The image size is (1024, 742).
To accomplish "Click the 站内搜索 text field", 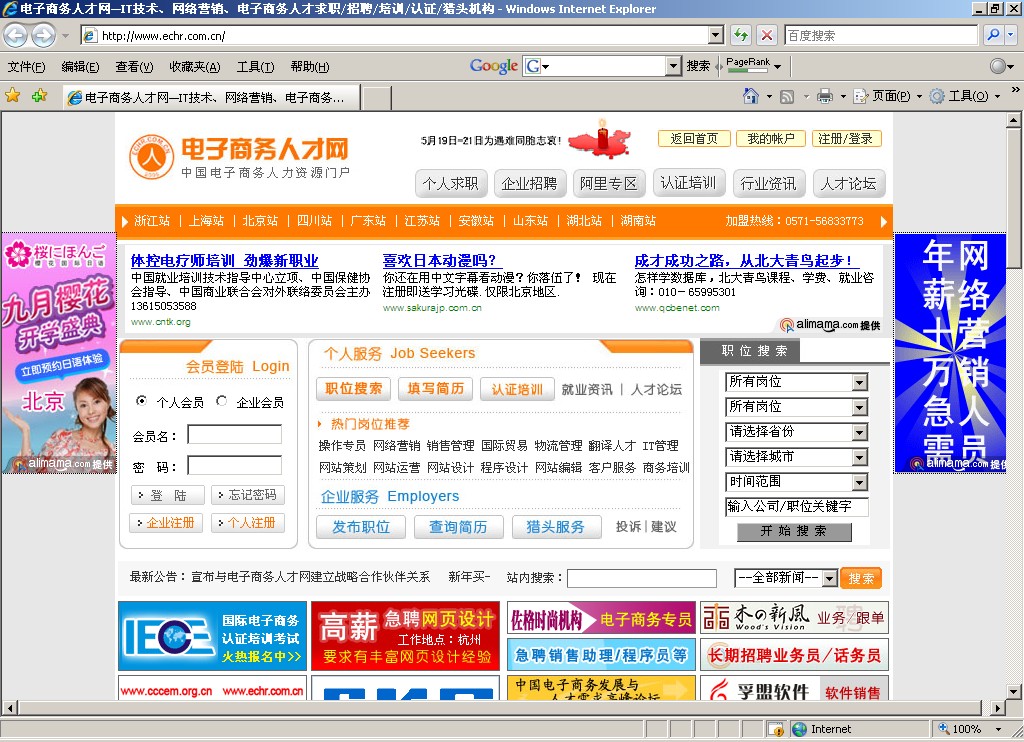I will [x=641, y=578].
